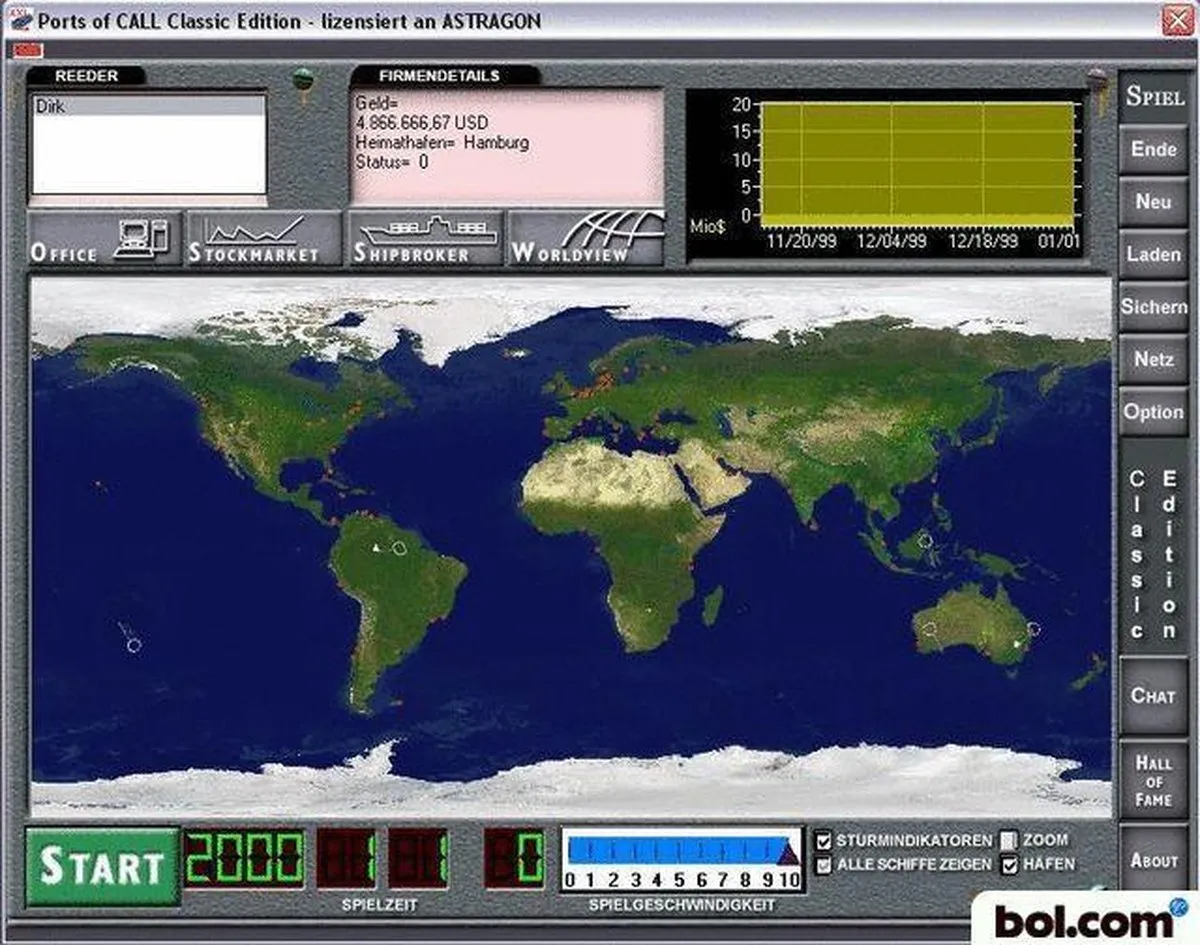The image size is (1200, 945).
Task: Click the Ende button
Action: tap(1153, 150)
